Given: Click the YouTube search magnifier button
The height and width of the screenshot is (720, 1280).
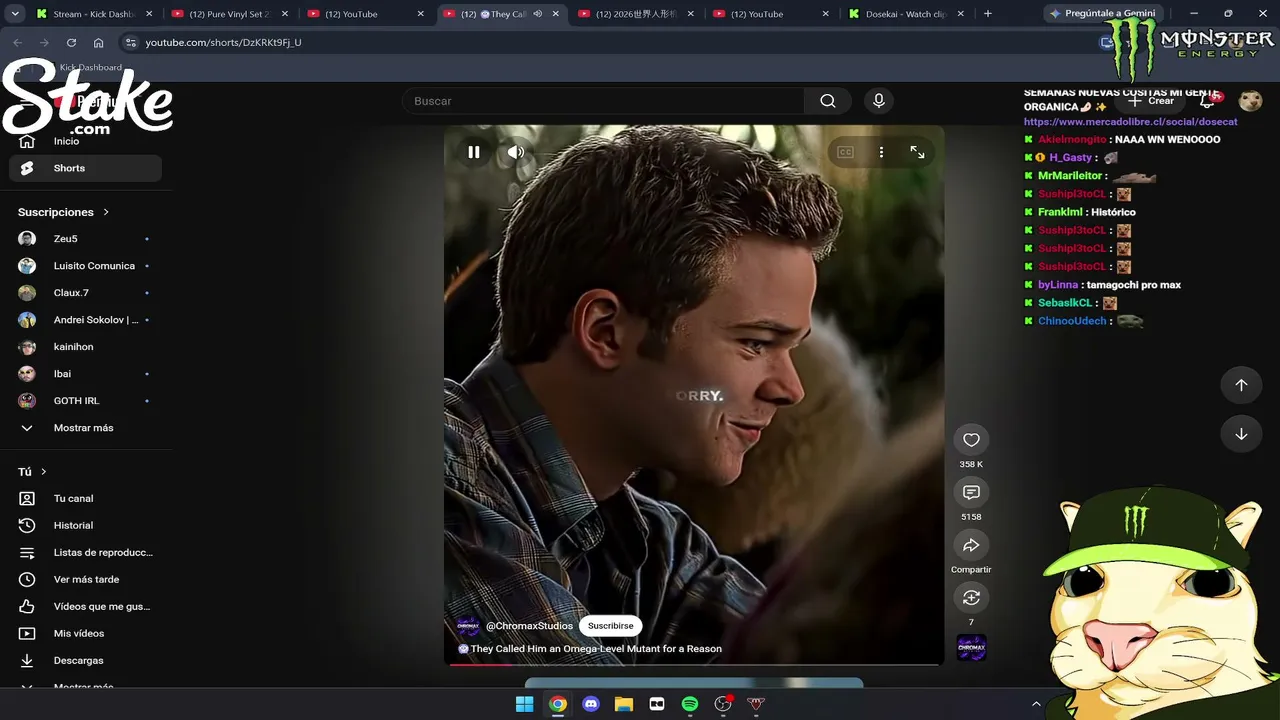Looking at the screenshot, I should point(828,101).
